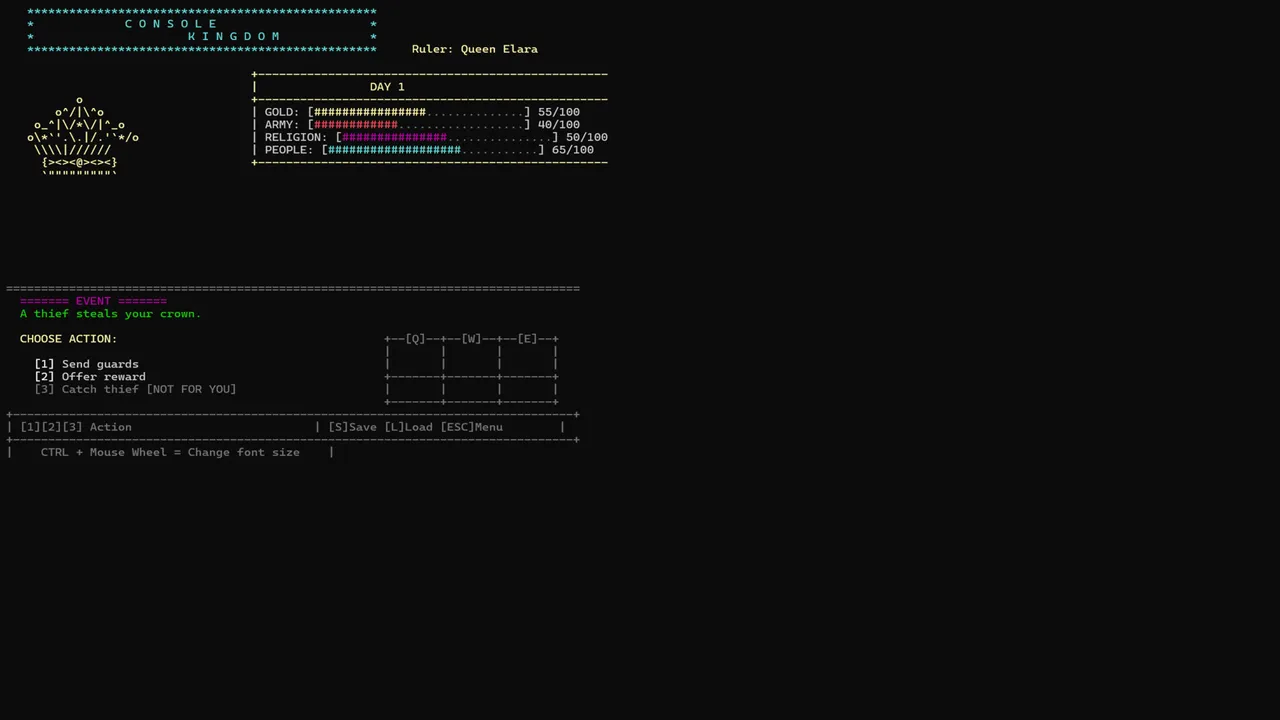Click the [E] inventory slot header
This screenshot has width=1280, height=720.
528,339
